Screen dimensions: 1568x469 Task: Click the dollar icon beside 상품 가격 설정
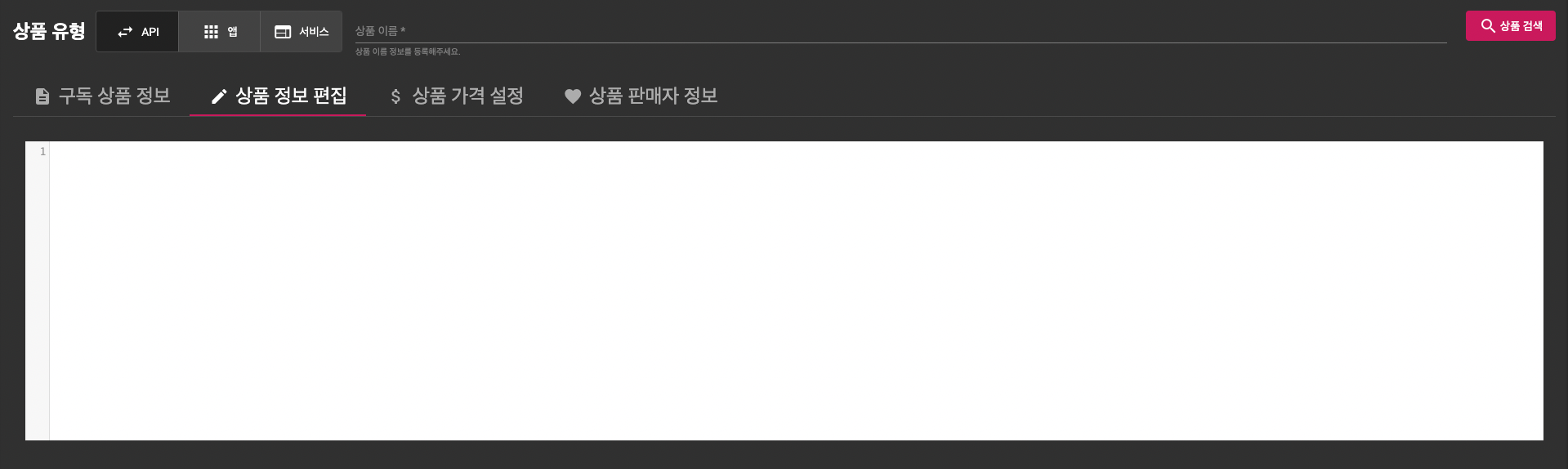click(395, 96)
